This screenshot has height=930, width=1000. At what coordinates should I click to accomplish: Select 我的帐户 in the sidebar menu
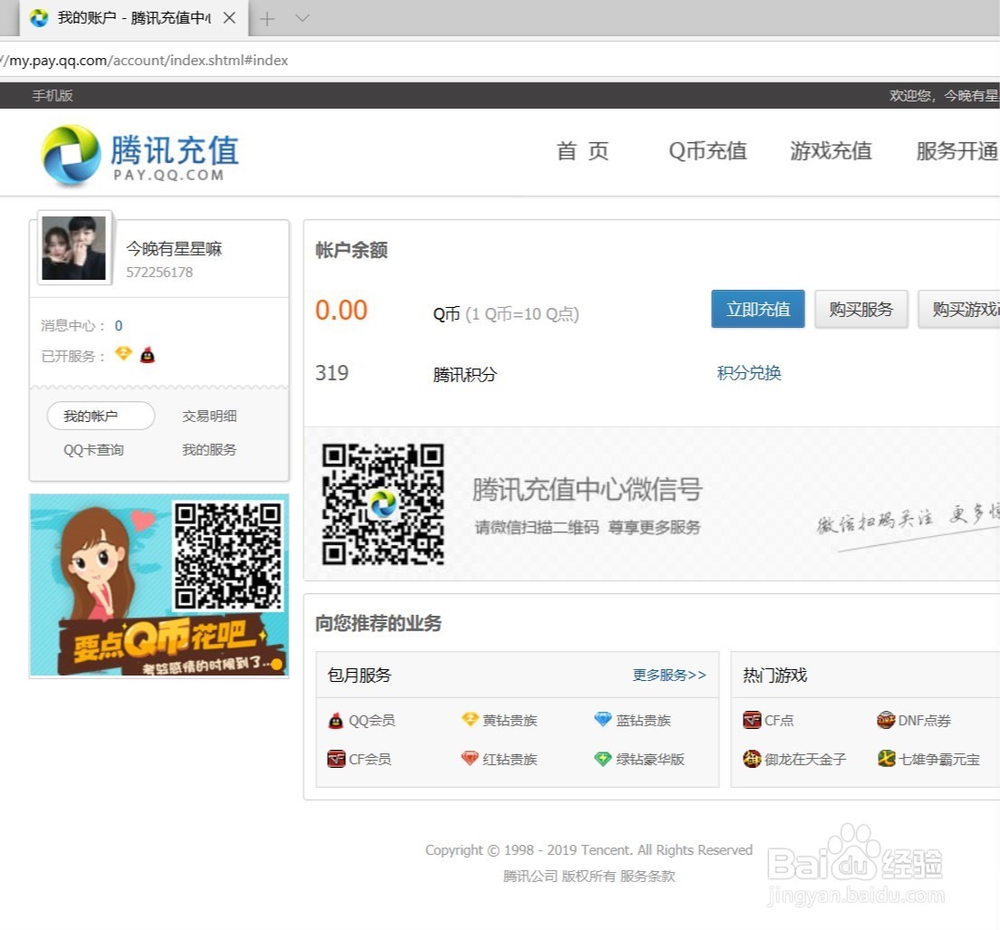tap(101, 416)
